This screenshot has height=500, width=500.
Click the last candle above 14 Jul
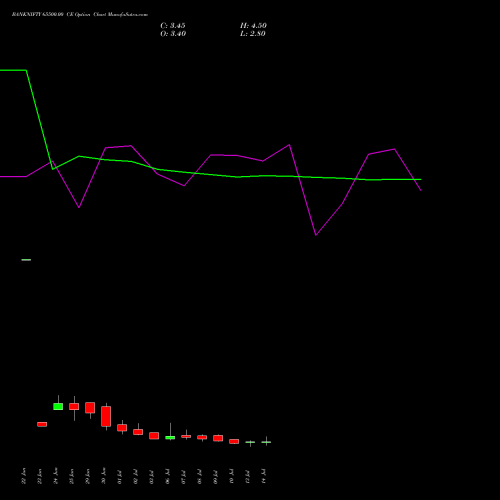pos(266,442)
